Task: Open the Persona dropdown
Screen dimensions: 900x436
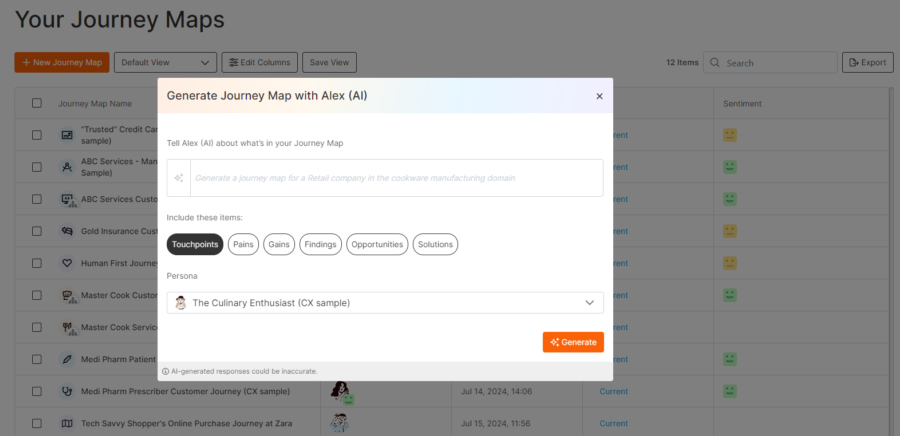Action: point(385,303)
